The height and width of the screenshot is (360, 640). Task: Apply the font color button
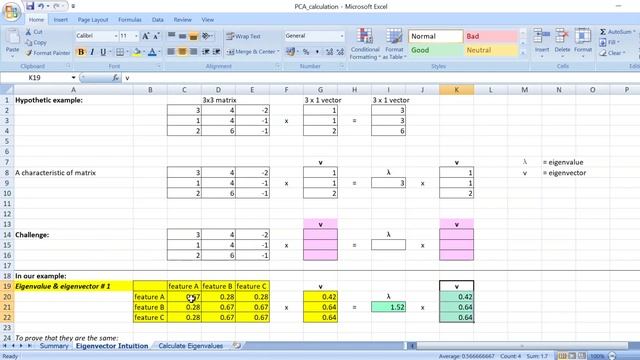point(152,52)
